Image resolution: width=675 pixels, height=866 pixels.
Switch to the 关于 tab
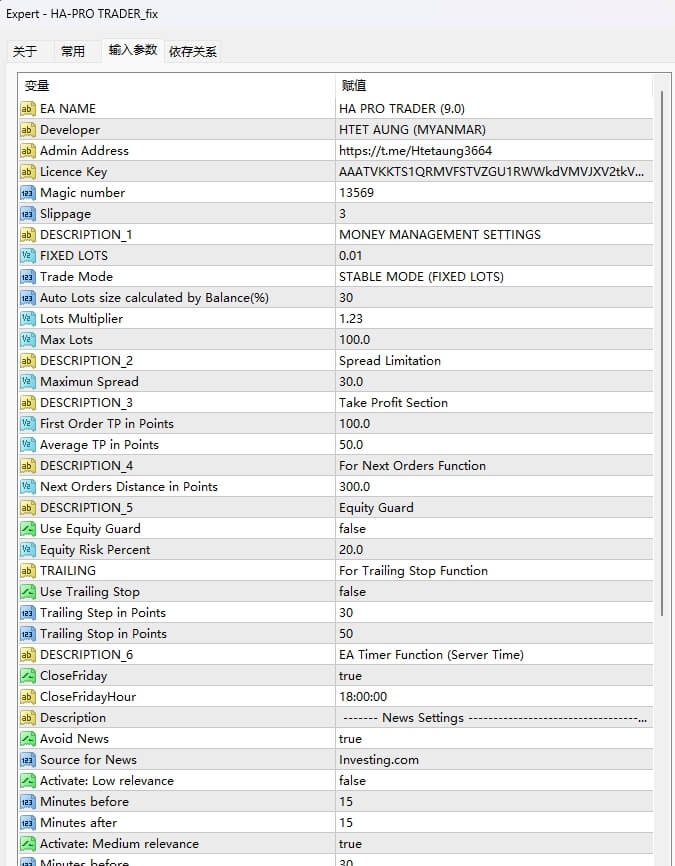(x=25, y=52)
